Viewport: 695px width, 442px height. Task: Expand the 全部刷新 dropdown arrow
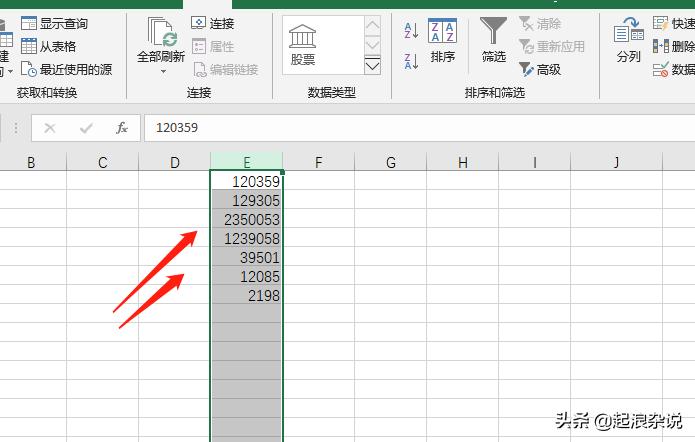163,71
